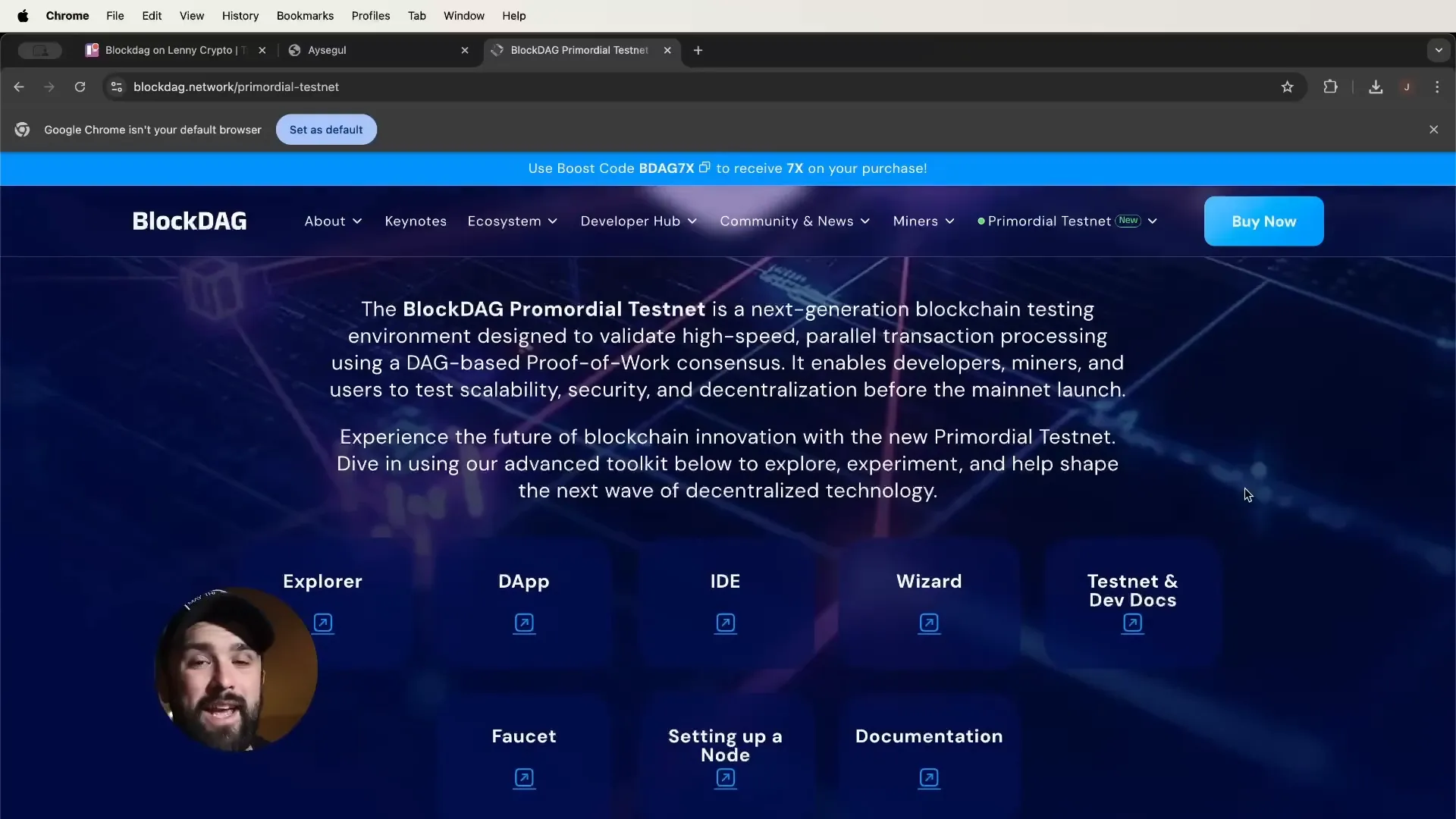
Task: Open Testnet & Dev Docs link icon
Action: [x=1132, y=623]
